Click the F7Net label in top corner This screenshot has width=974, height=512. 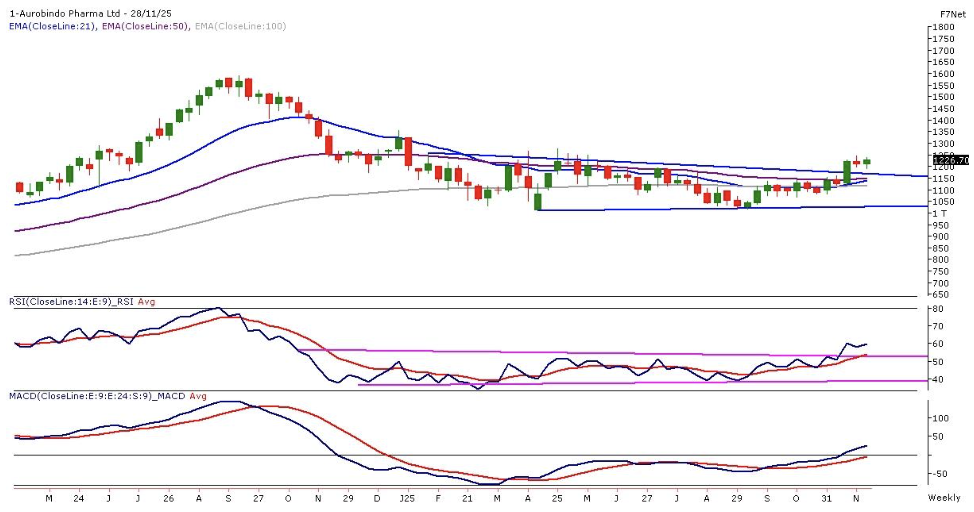click(x=952, y=14)
